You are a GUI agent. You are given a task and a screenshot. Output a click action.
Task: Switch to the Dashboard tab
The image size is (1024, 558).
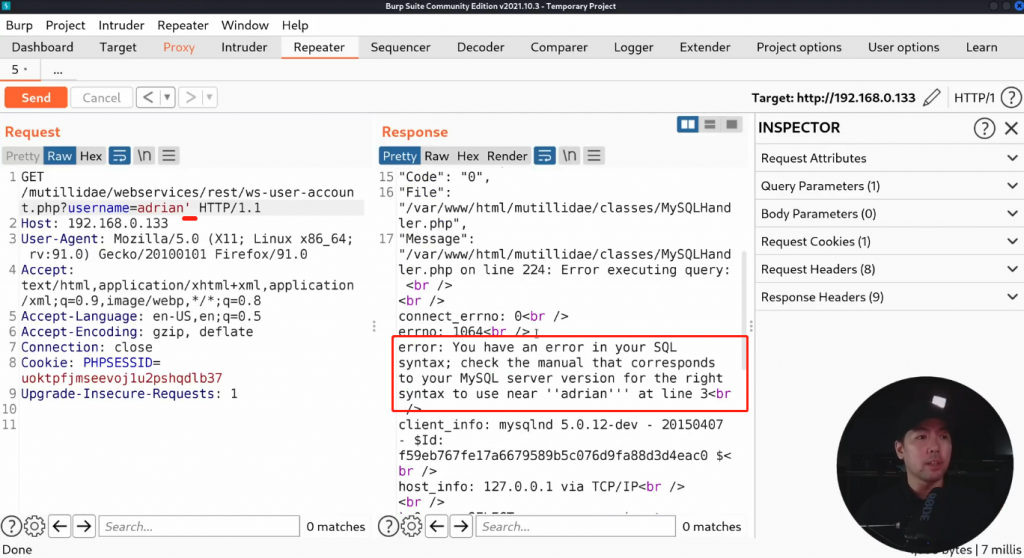click(42, 47)
